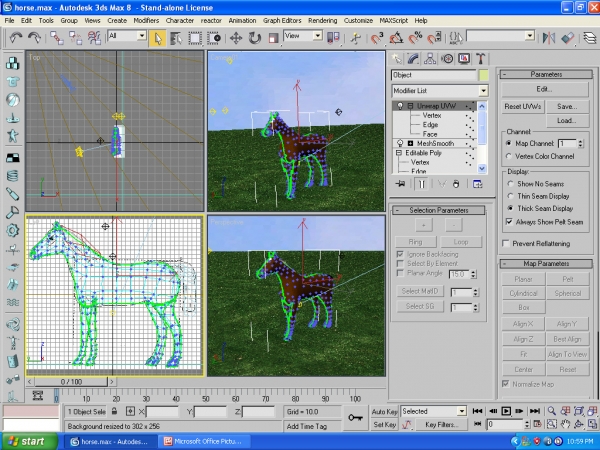Click the Unlink Selection icon
Screen dimensions: 600x450
pyautogui.click(x=75, y=38)
